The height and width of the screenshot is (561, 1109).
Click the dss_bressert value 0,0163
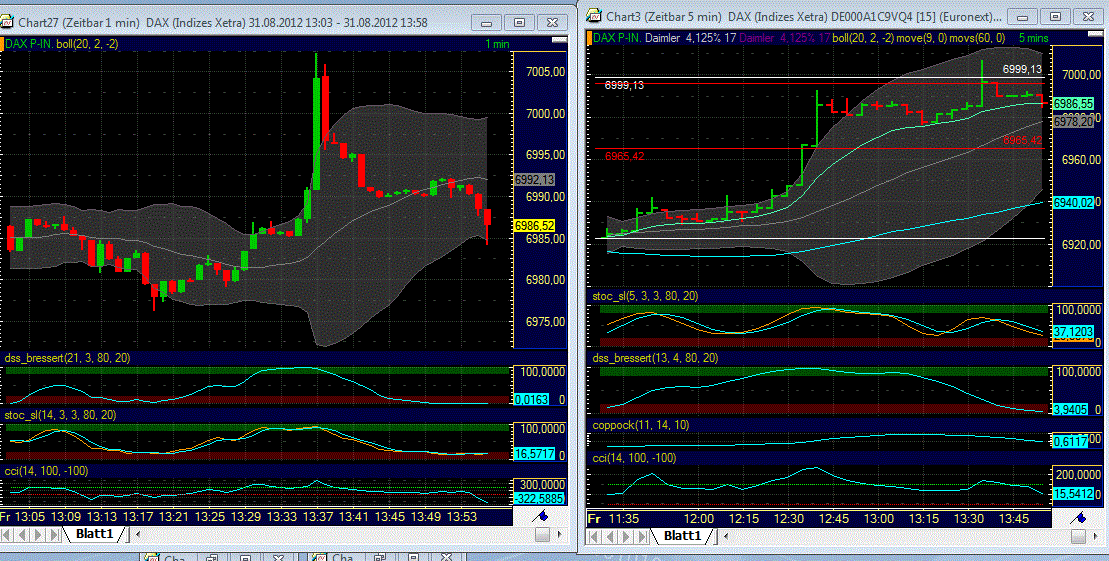click(531, 399)
